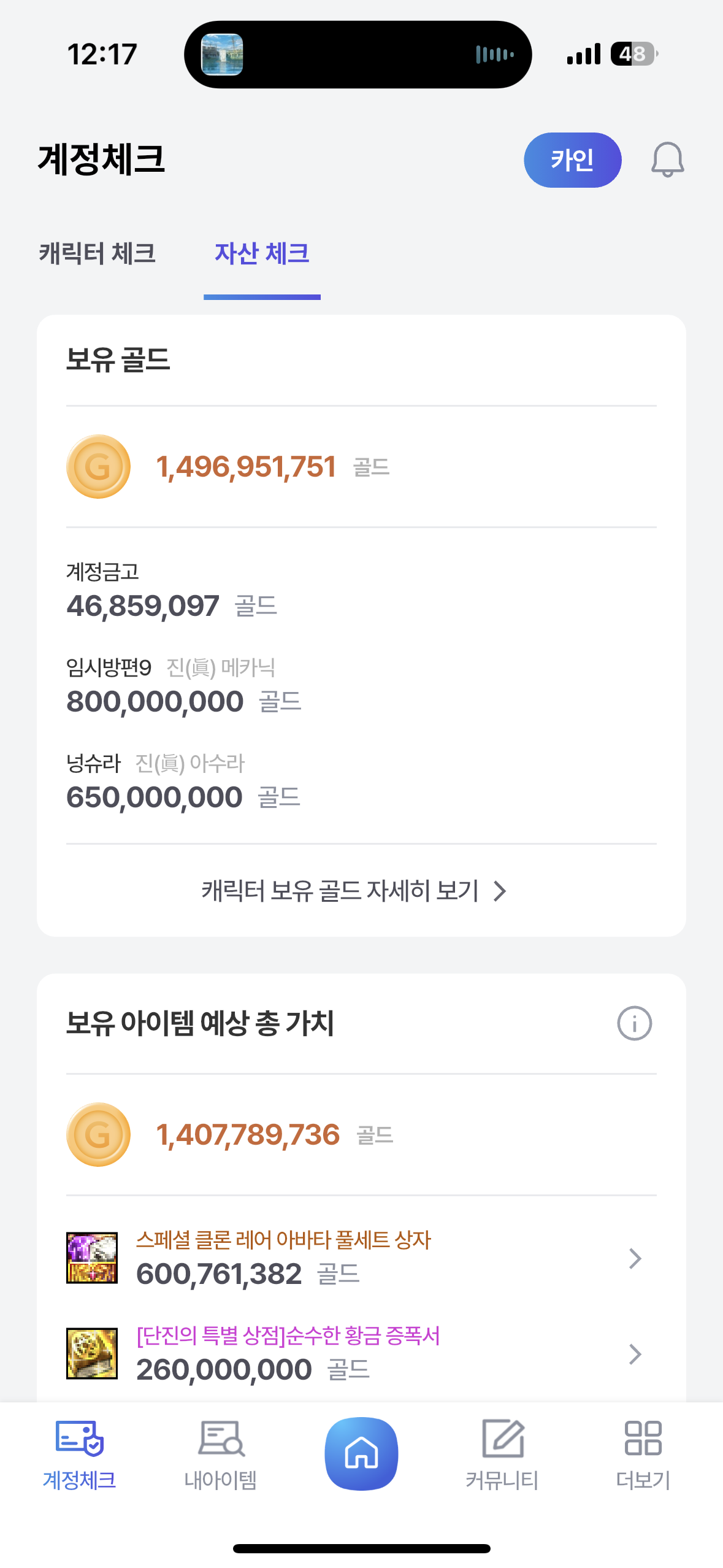
Task: Tap the 스페셜 클론 레어 아바타 item thumbnail
Action: pyautogui.click(x=92, y=1258)
